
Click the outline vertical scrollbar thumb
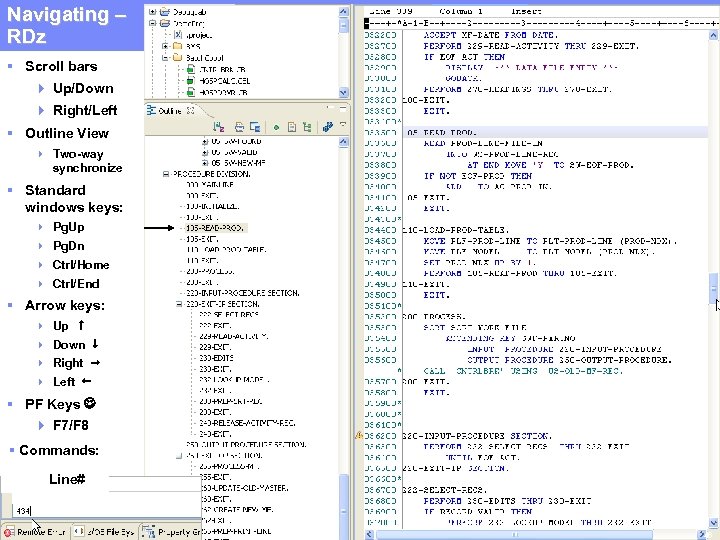pyautogui.click(x=343, y=505)
